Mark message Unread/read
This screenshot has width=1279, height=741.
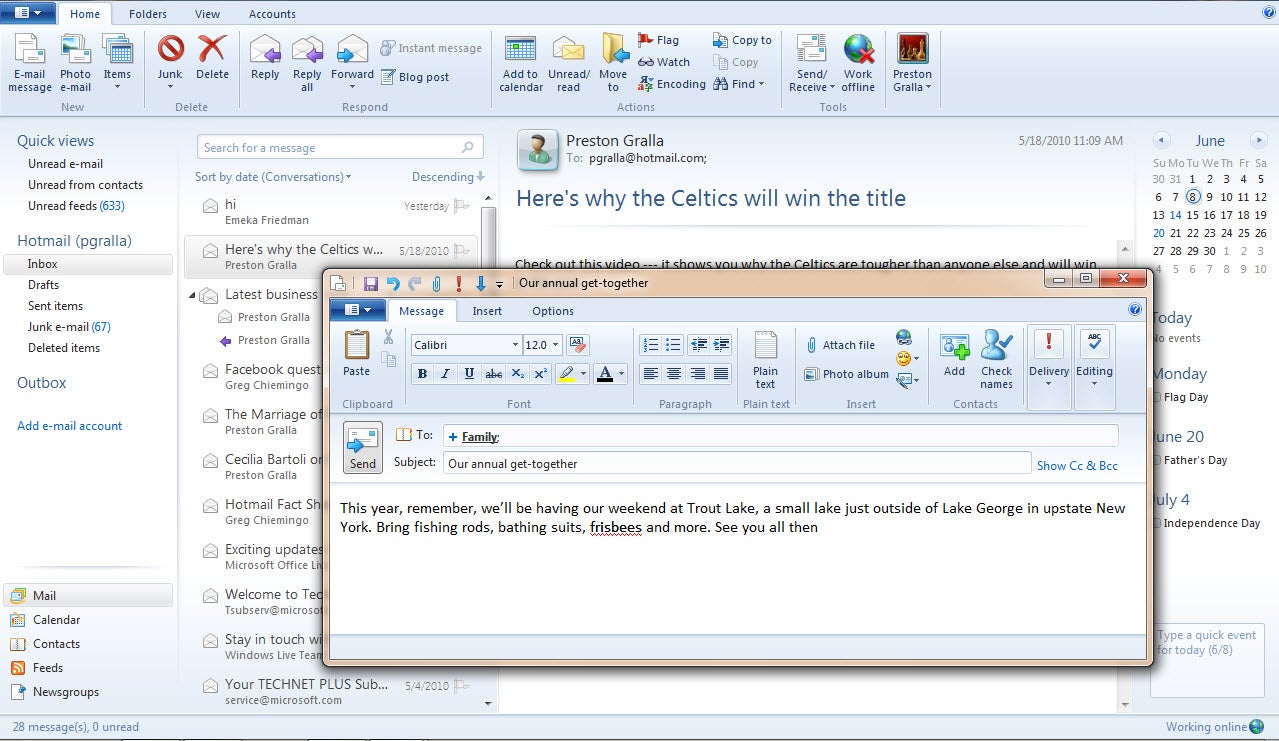pyautogui.click(x=569, y=63)
